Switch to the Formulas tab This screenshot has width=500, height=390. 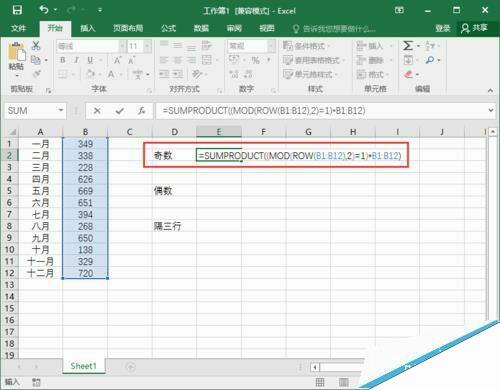(x=168, y=28)
